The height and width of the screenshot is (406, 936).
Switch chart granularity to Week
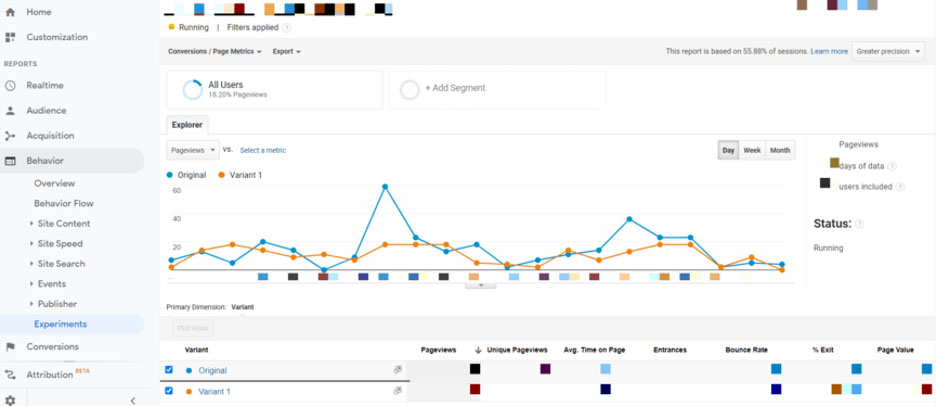(752, 150)
